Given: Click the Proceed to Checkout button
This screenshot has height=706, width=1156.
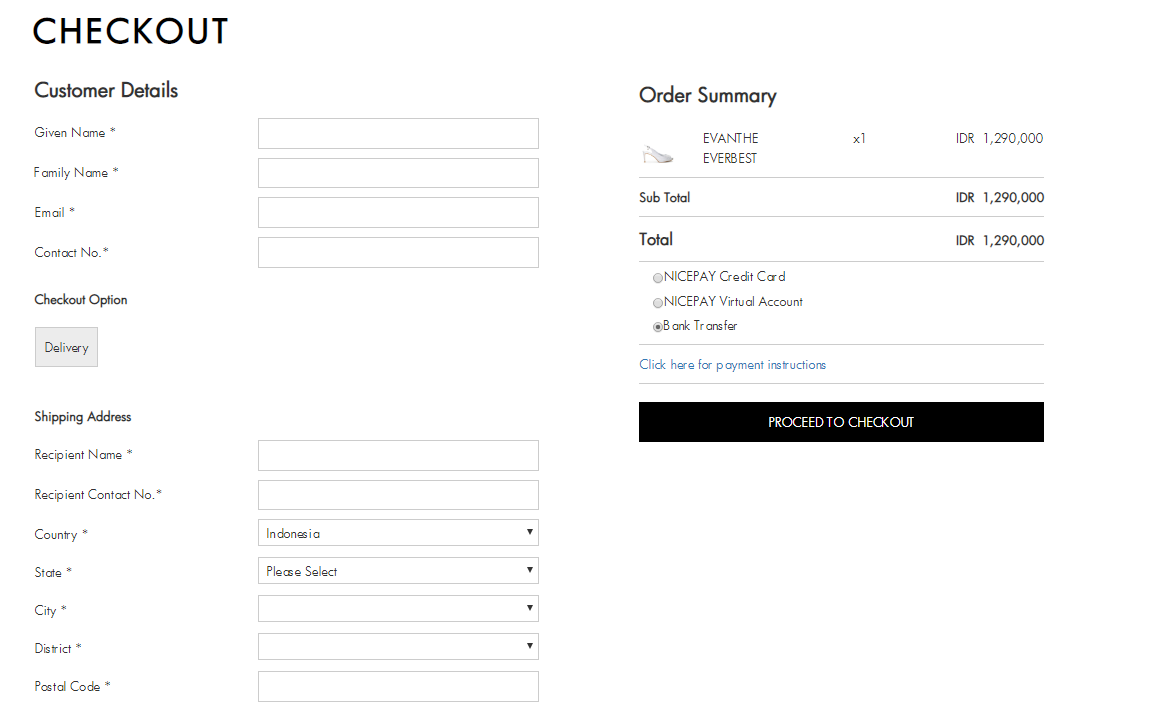Looking at the screenshot, I should point(841,422).
